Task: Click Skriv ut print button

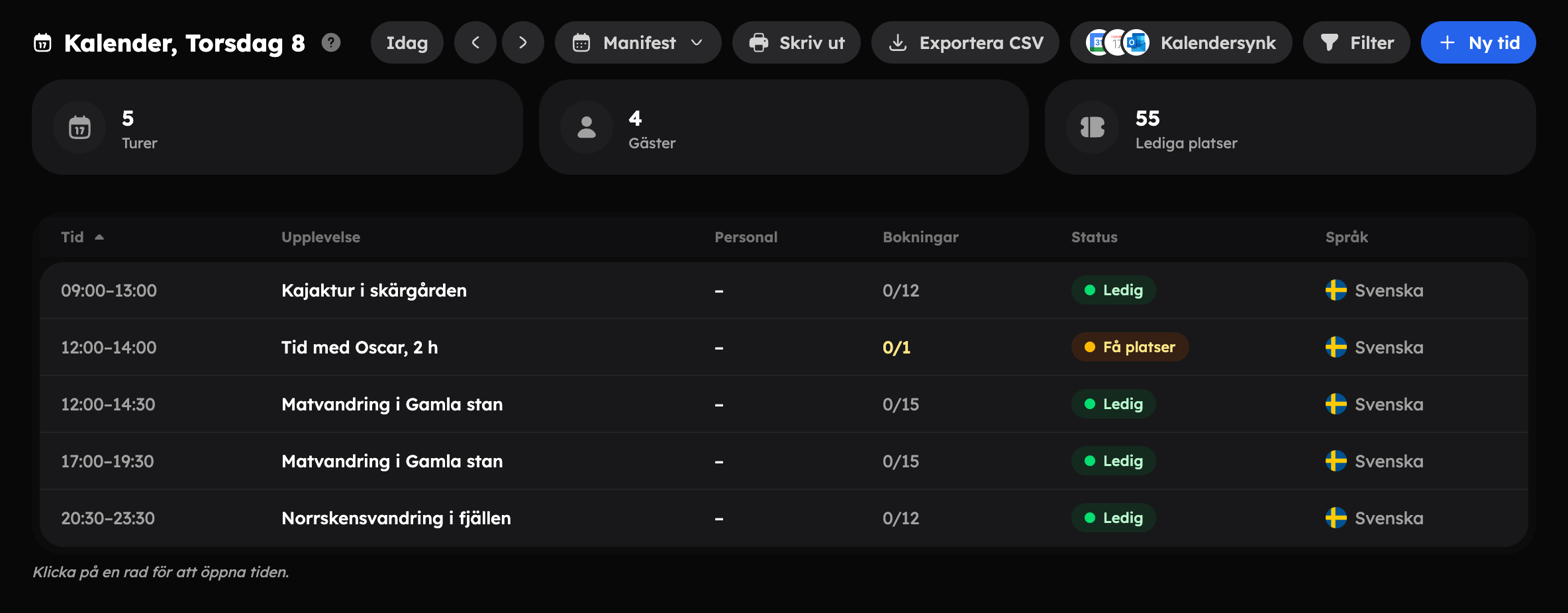Action: pyautogui.click(x=797, y=42)
